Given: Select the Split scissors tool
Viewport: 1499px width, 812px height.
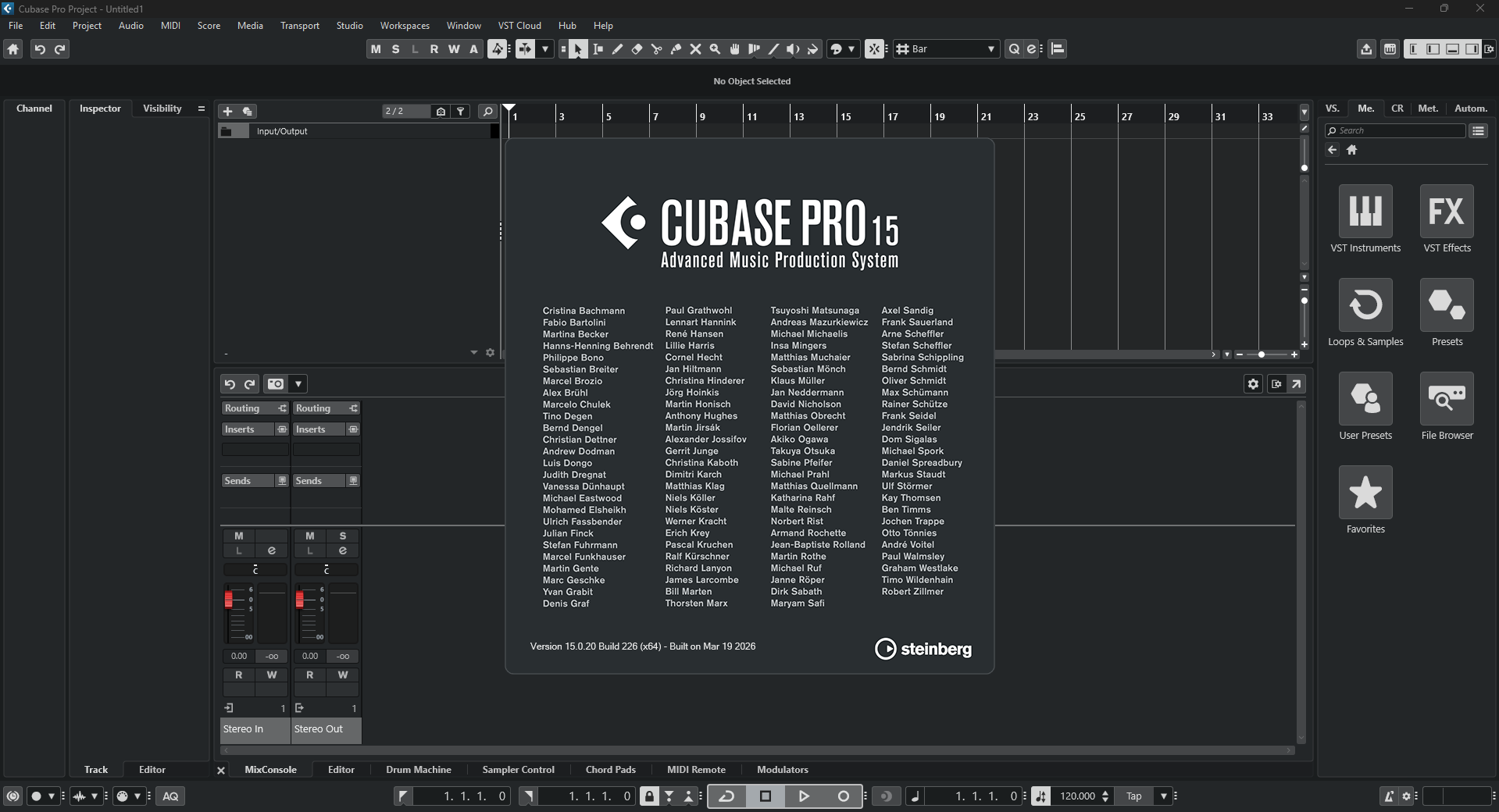Looking at the screenshot, I should click(x=656, y=49).
